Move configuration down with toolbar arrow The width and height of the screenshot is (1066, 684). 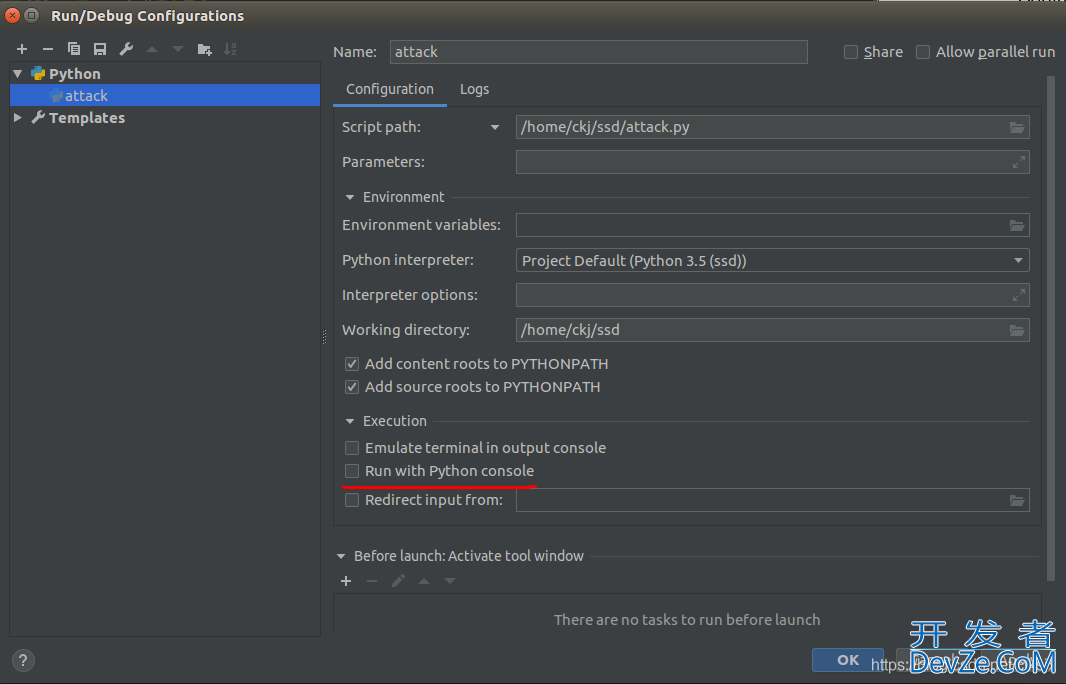(177, 49)
